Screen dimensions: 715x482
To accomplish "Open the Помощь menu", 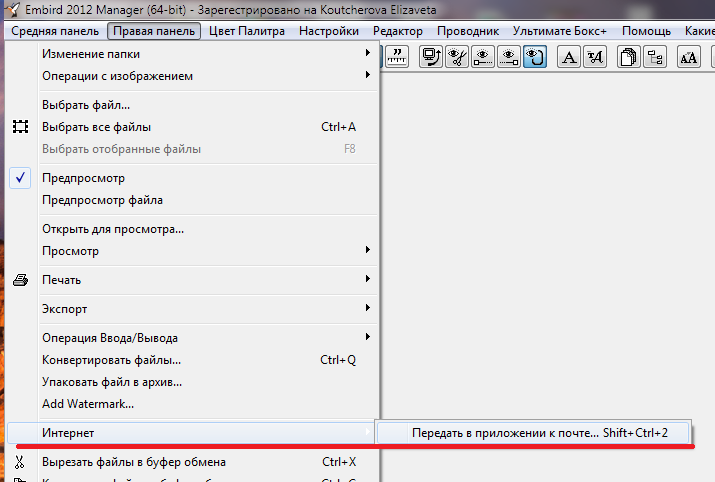I will coord(646,31).
